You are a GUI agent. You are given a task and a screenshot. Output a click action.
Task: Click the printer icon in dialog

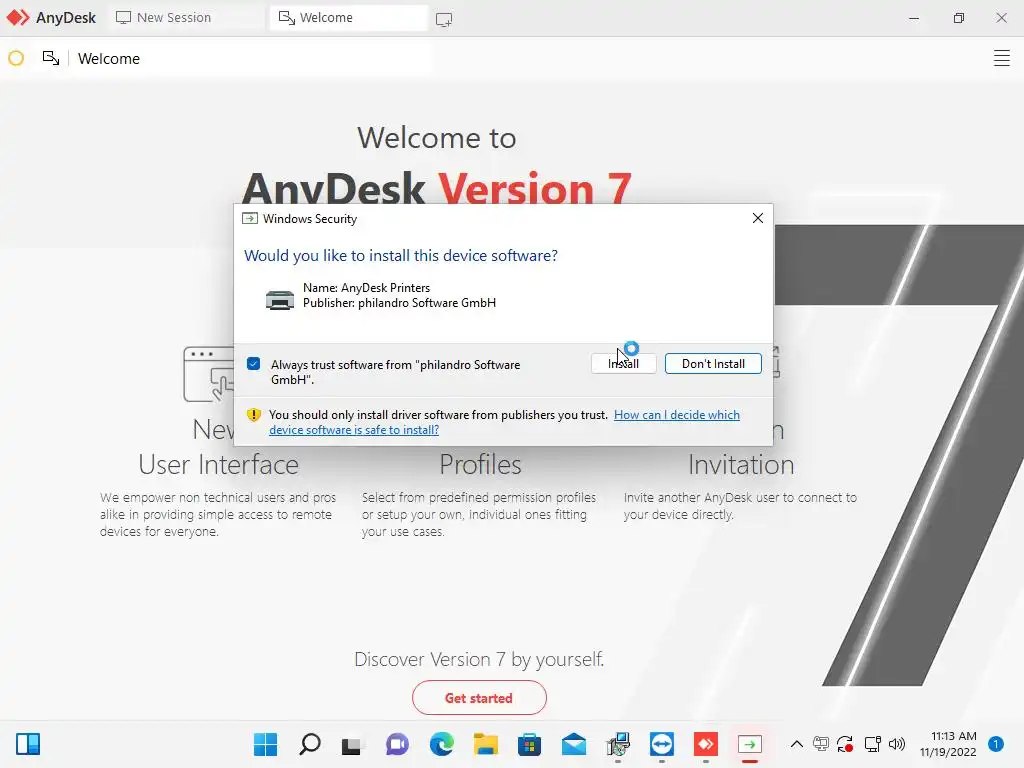tap(280, 300)
